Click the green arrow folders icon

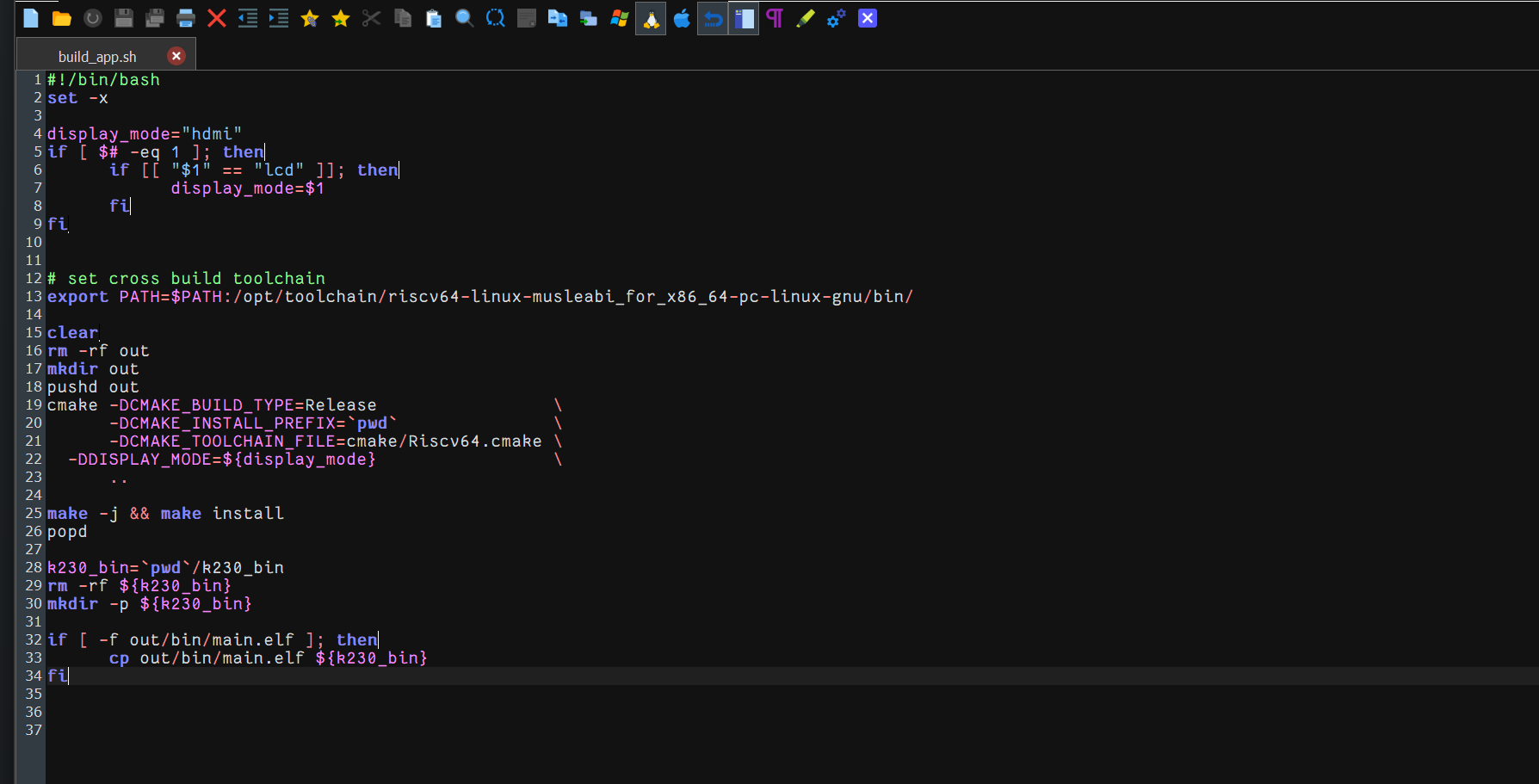[589, 18]
